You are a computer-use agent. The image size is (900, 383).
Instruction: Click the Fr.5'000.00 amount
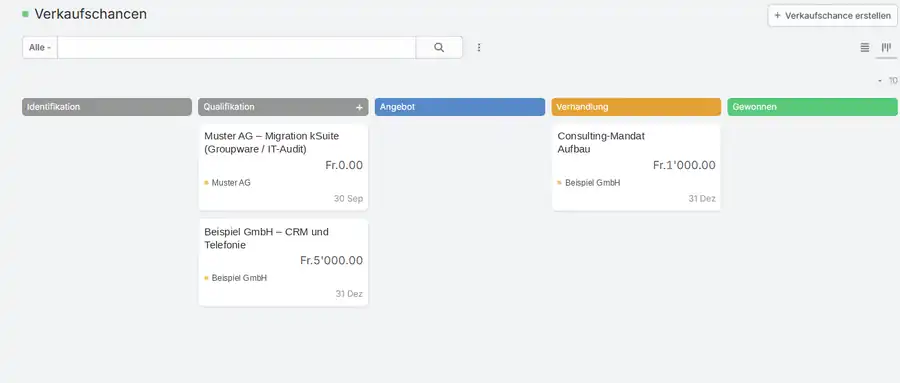(x=331, y=260)
